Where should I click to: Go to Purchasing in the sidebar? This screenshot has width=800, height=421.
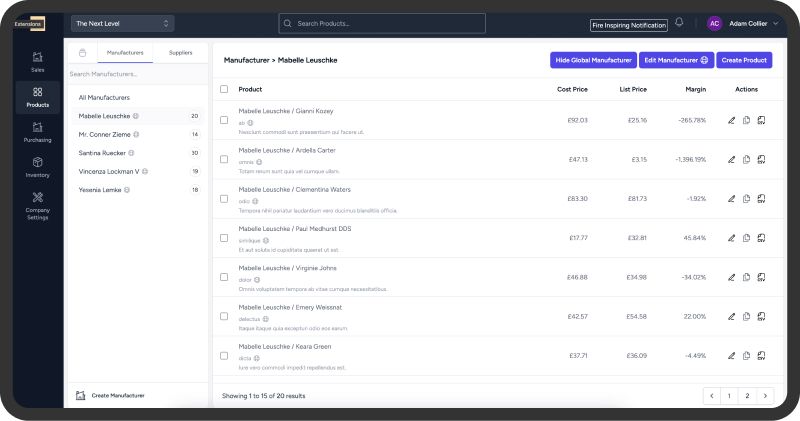(37, 132)
